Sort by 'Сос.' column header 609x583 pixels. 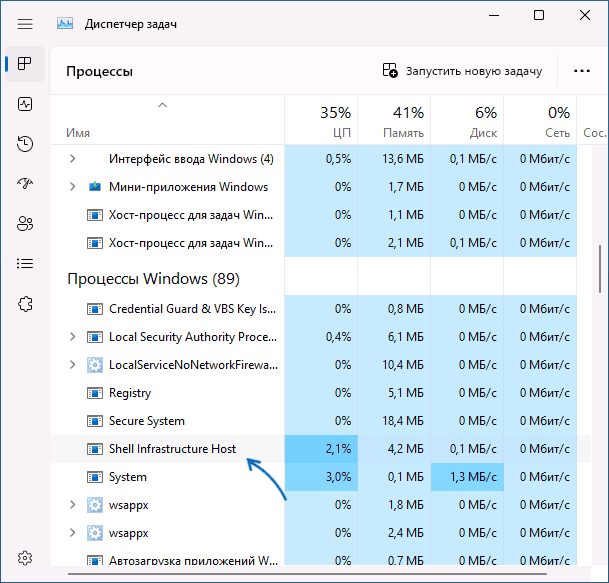coord(593,121)
